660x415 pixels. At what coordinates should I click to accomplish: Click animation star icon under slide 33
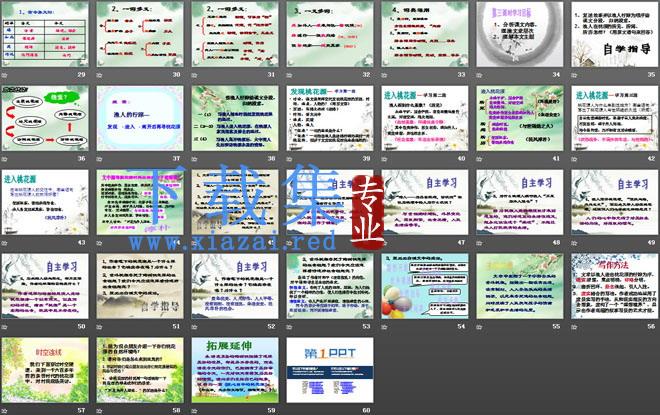[x=384, y=75]
